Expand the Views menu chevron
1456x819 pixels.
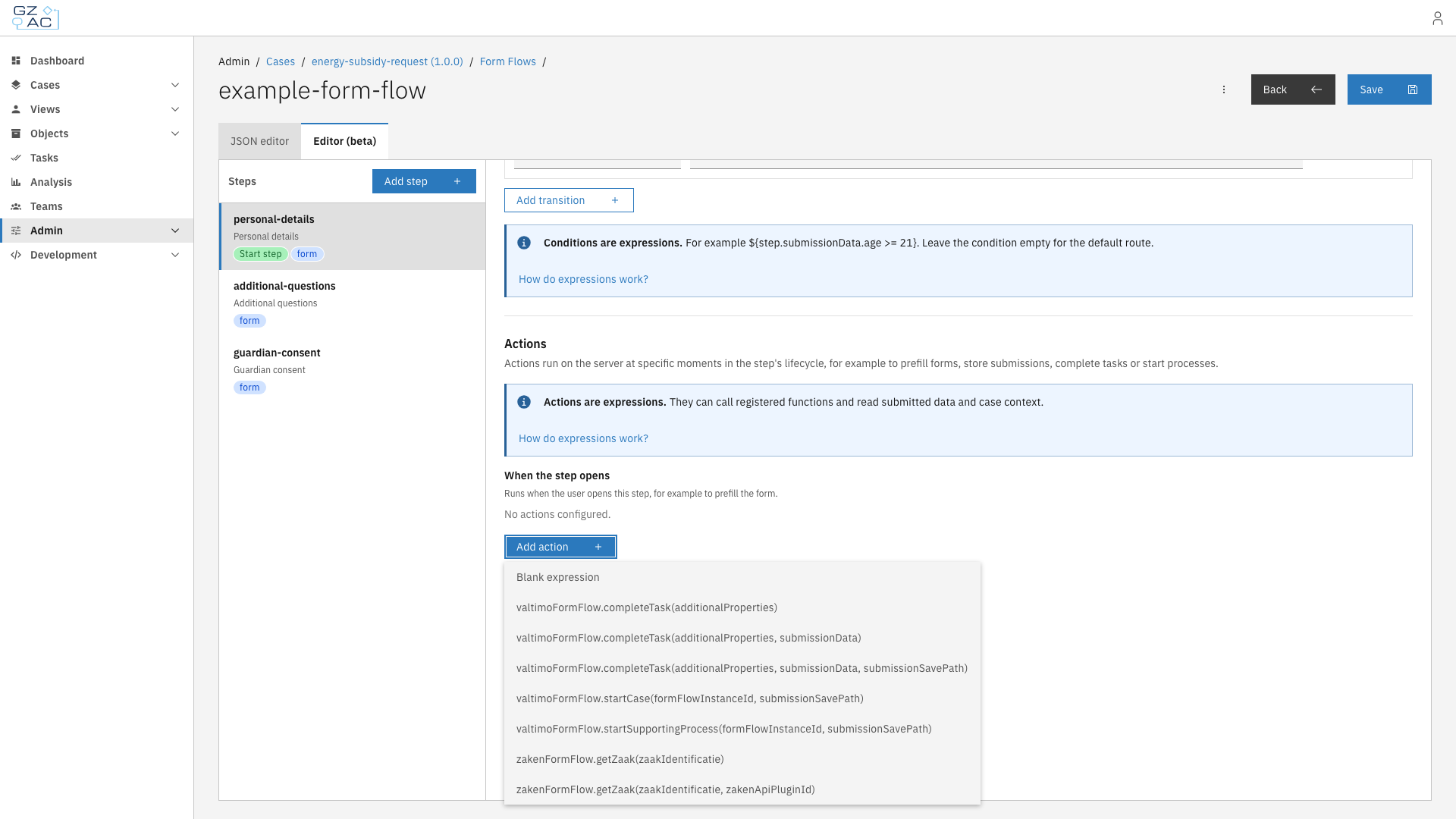tap(175, 109)
